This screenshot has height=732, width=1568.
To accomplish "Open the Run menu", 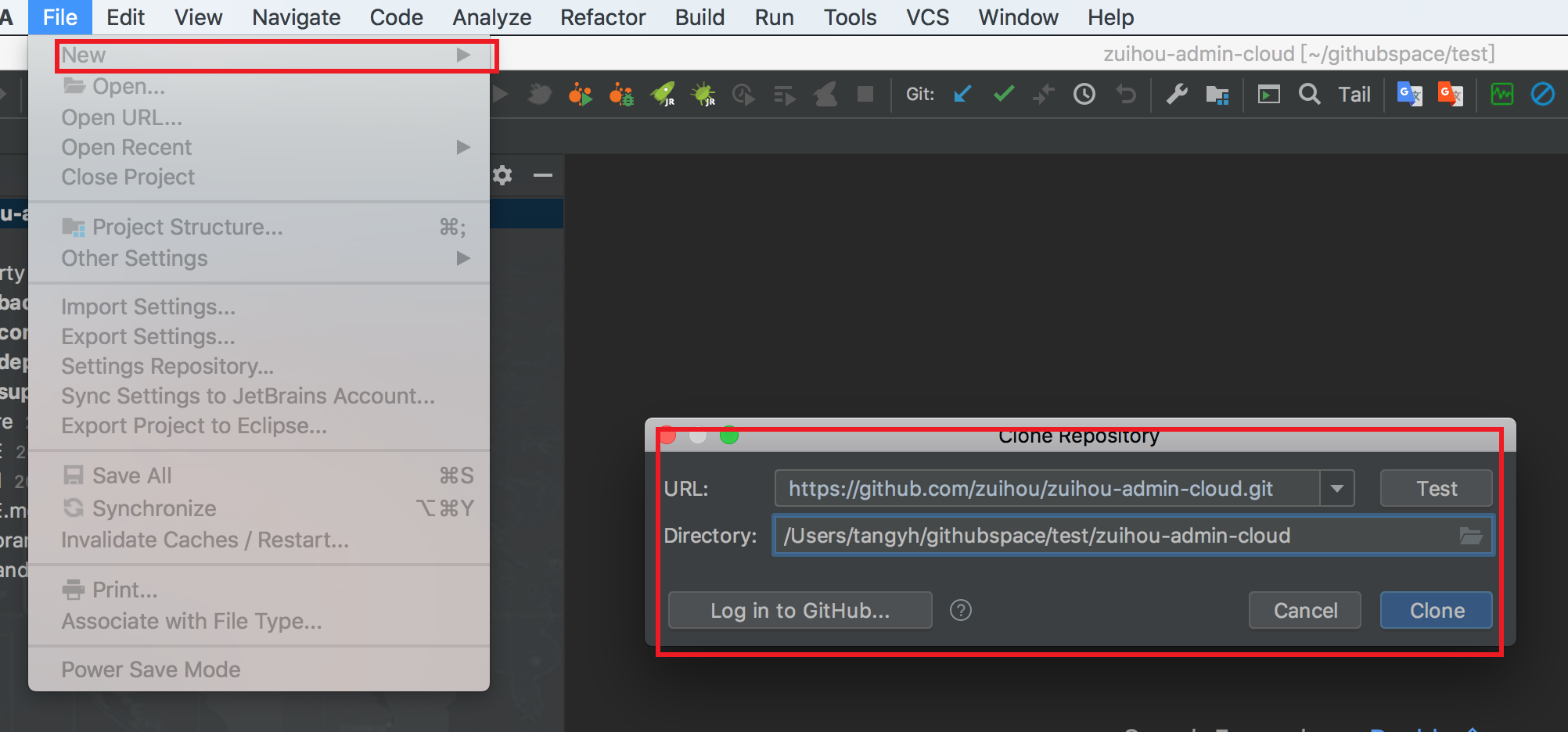I will [x=774, y=17].
